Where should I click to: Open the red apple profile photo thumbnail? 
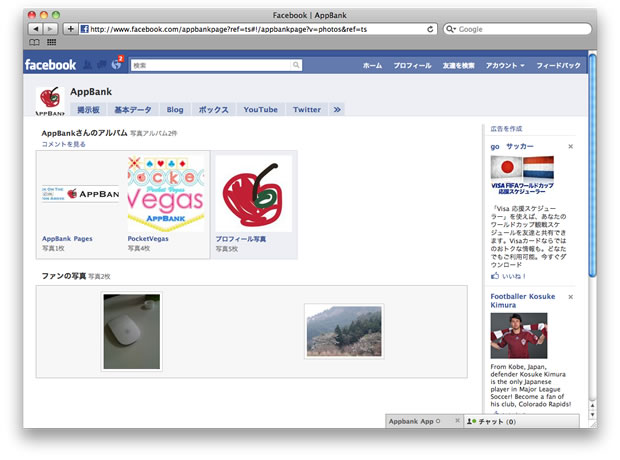(254, 194)
